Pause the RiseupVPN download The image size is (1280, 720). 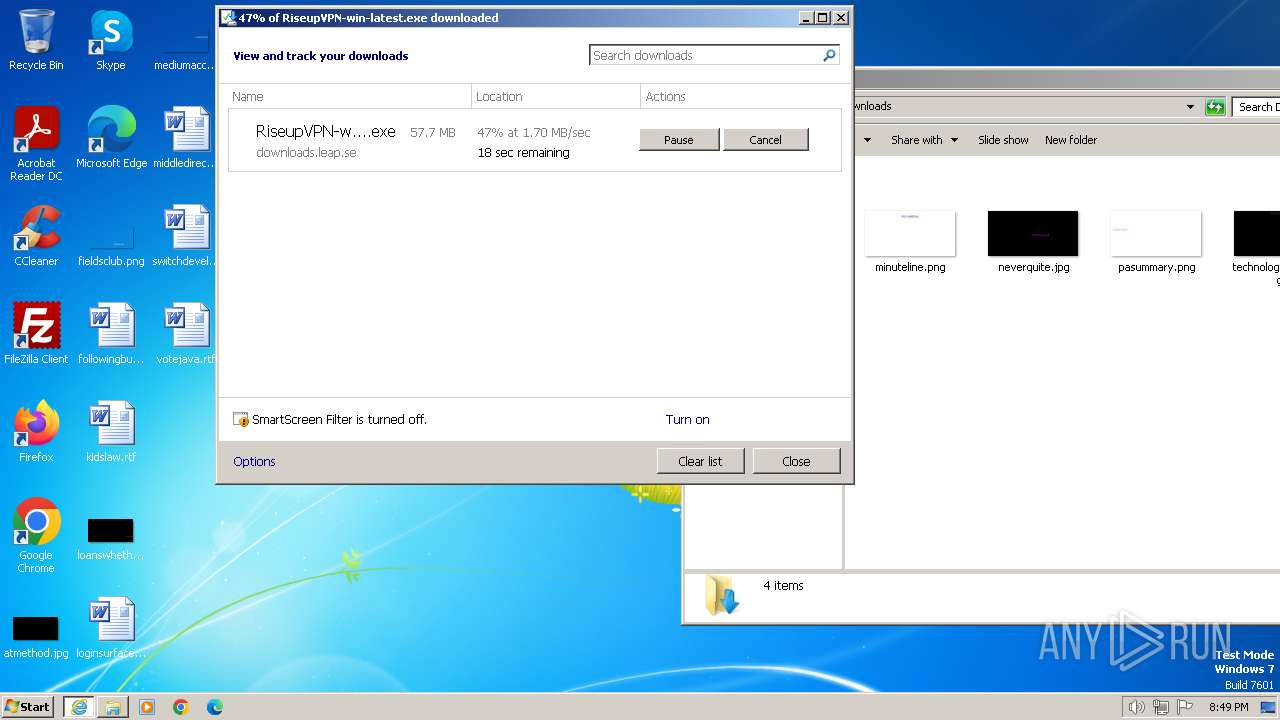pyautogui.click(x=679, y=140)
